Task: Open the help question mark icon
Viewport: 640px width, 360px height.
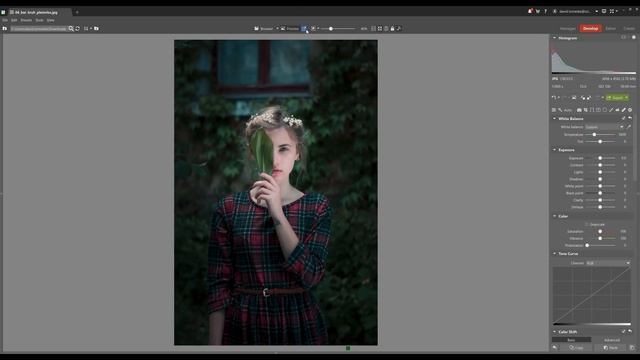Action: (x=545, y=11)
